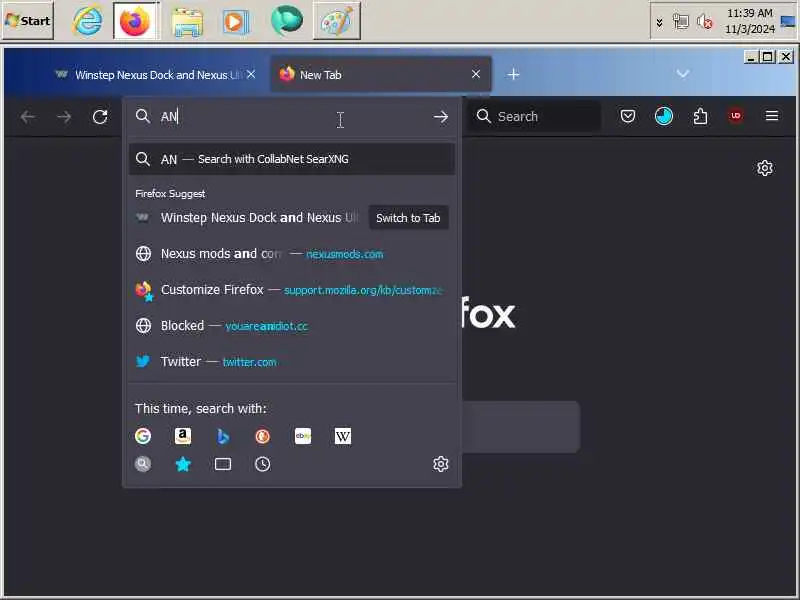Click the address bar containing AN
800x600 pixels.
[292, 117]
